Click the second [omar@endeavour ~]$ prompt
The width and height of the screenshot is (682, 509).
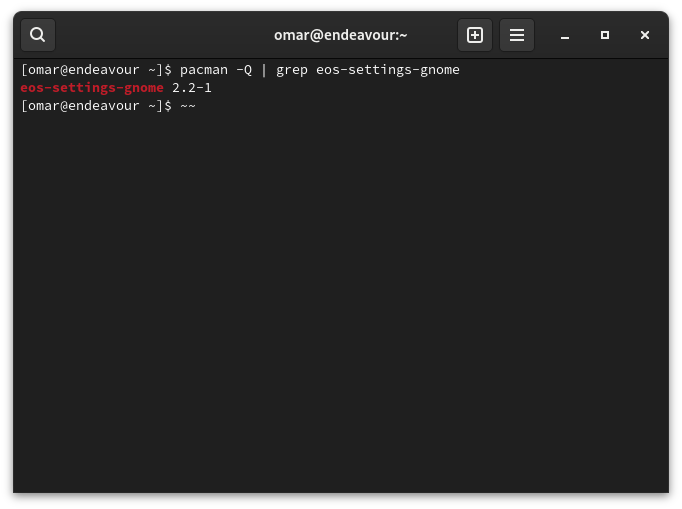pos(96,106)
